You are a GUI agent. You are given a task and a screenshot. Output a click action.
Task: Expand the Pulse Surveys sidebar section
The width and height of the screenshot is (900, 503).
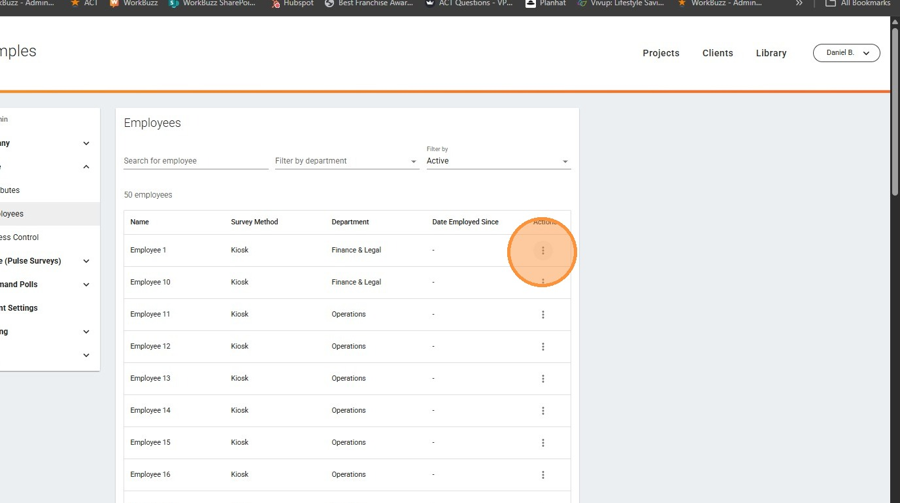(x=86, y=261)
